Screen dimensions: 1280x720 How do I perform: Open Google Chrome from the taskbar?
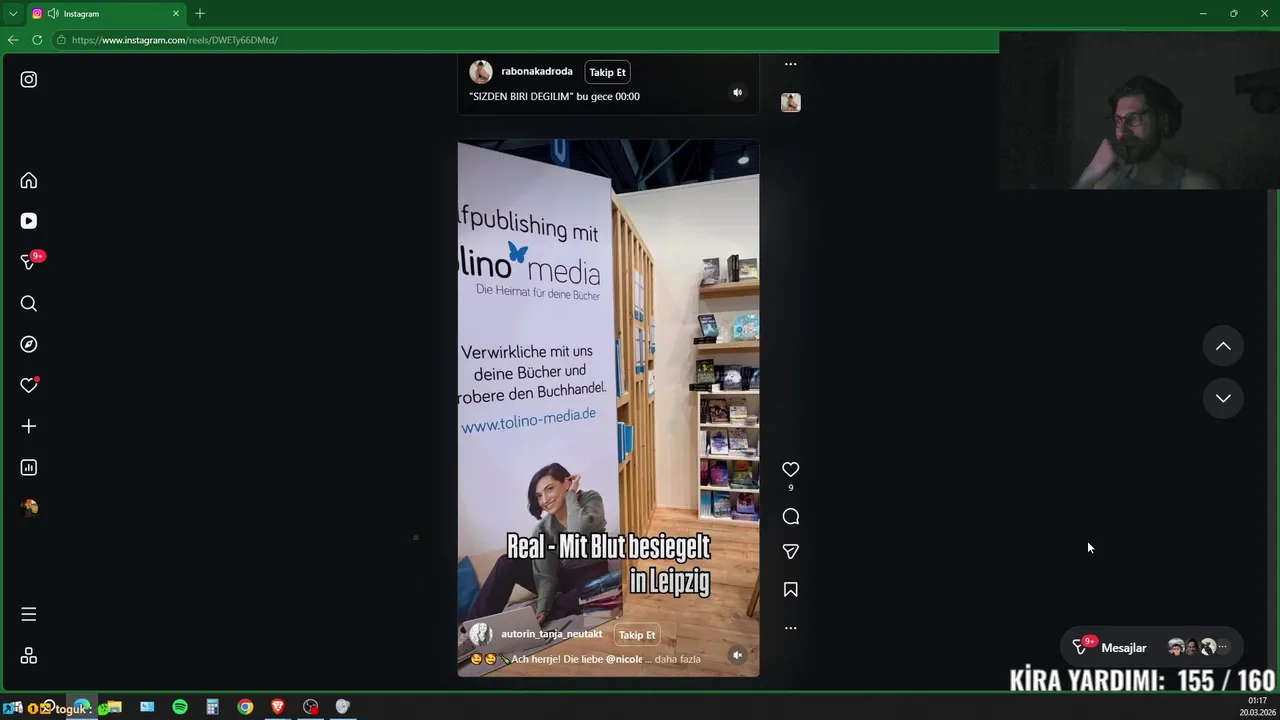245,707
